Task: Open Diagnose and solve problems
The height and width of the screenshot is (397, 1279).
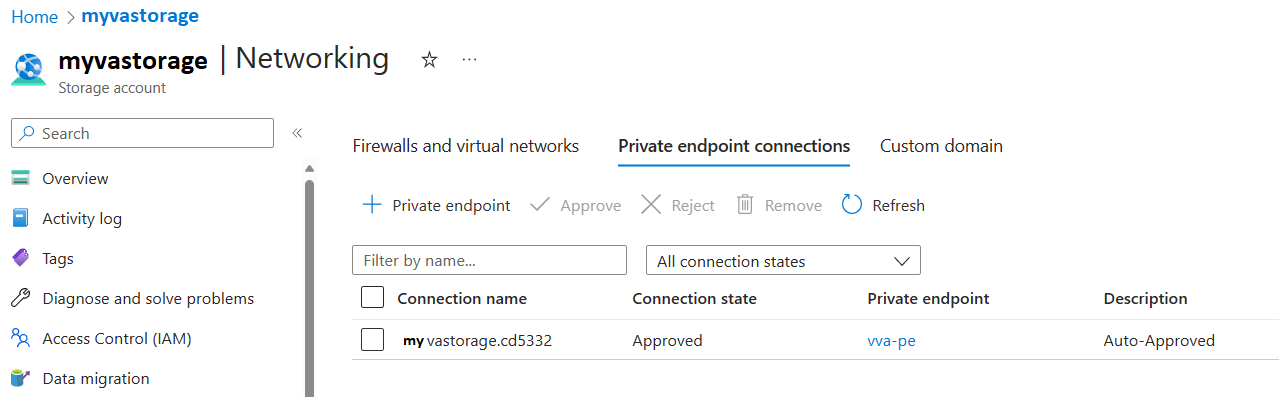Action: point(148,299)
